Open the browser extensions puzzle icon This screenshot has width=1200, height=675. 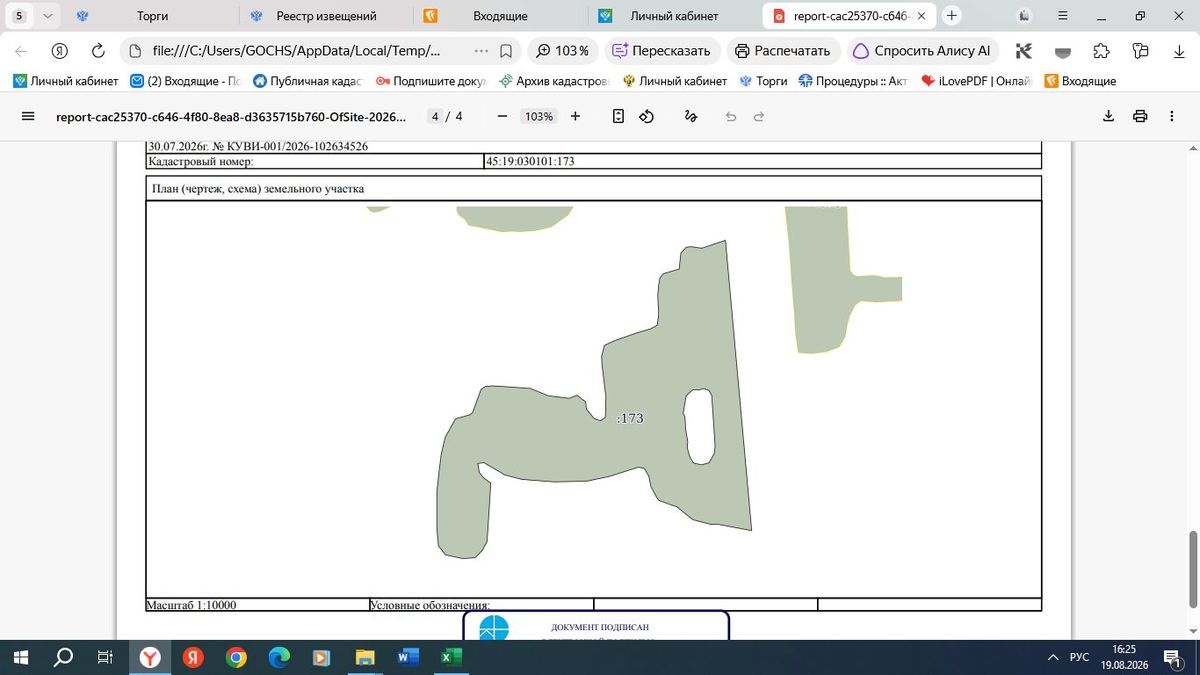click(x=1101, y=51)
